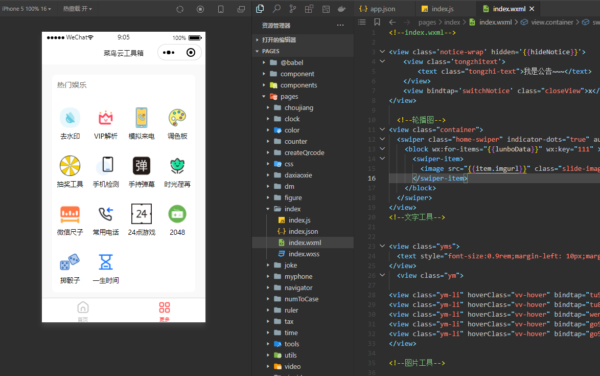
Task: Click the video folder
Action: (x=292, y=366)
